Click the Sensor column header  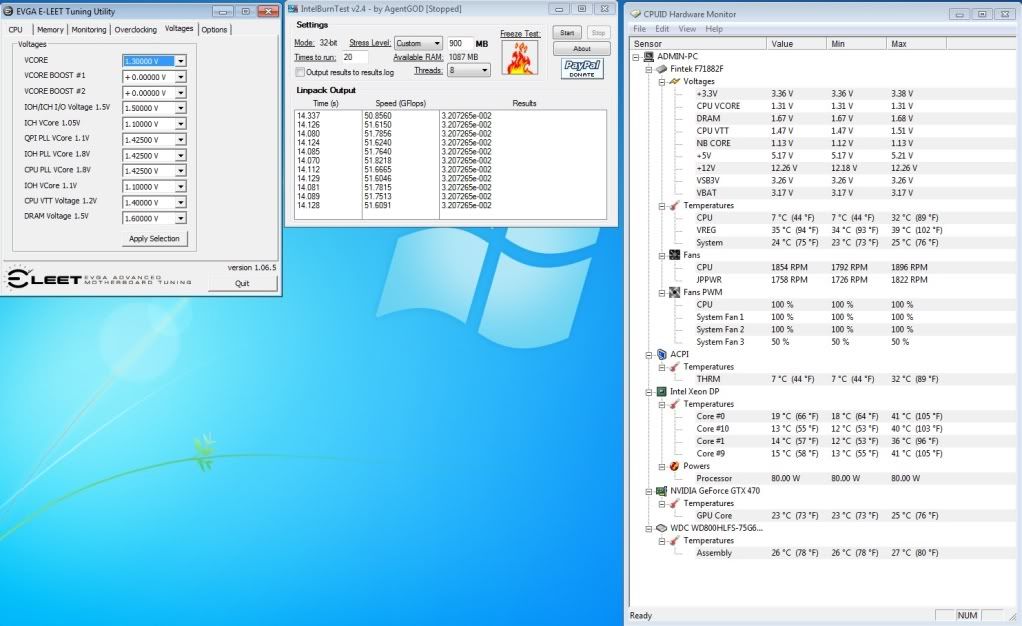[698, 44]
